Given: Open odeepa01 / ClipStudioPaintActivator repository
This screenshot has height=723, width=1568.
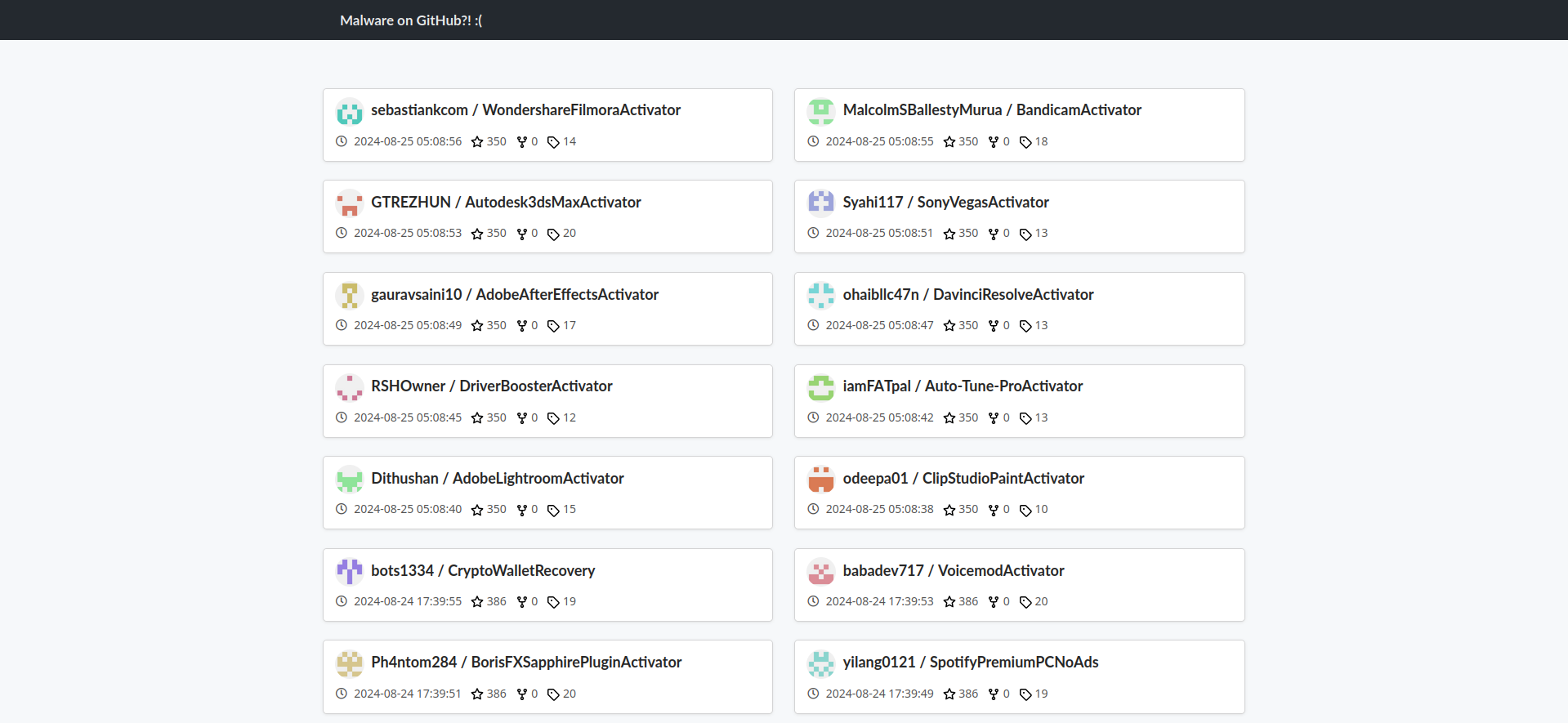Looking at the screenshot, I should (963, 479).
